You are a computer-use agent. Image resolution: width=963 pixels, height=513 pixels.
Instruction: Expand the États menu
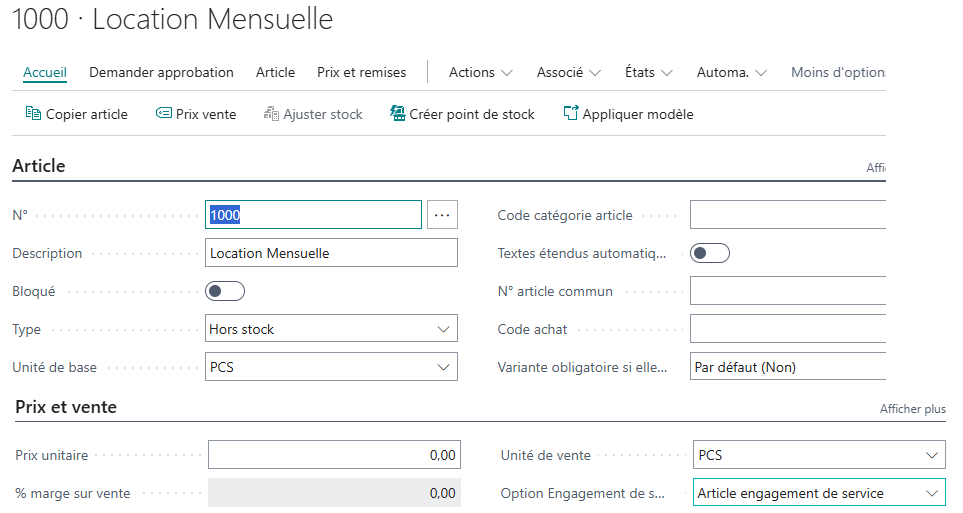tap(648, 72)
